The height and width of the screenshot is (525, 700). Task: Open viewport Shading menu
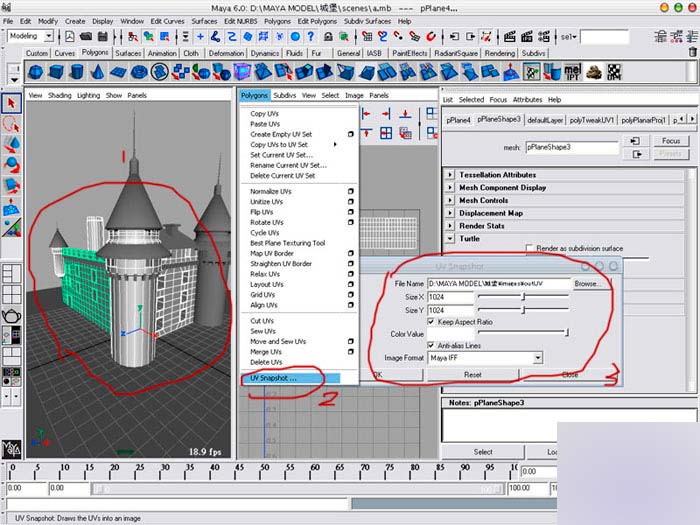coord(59,95)
